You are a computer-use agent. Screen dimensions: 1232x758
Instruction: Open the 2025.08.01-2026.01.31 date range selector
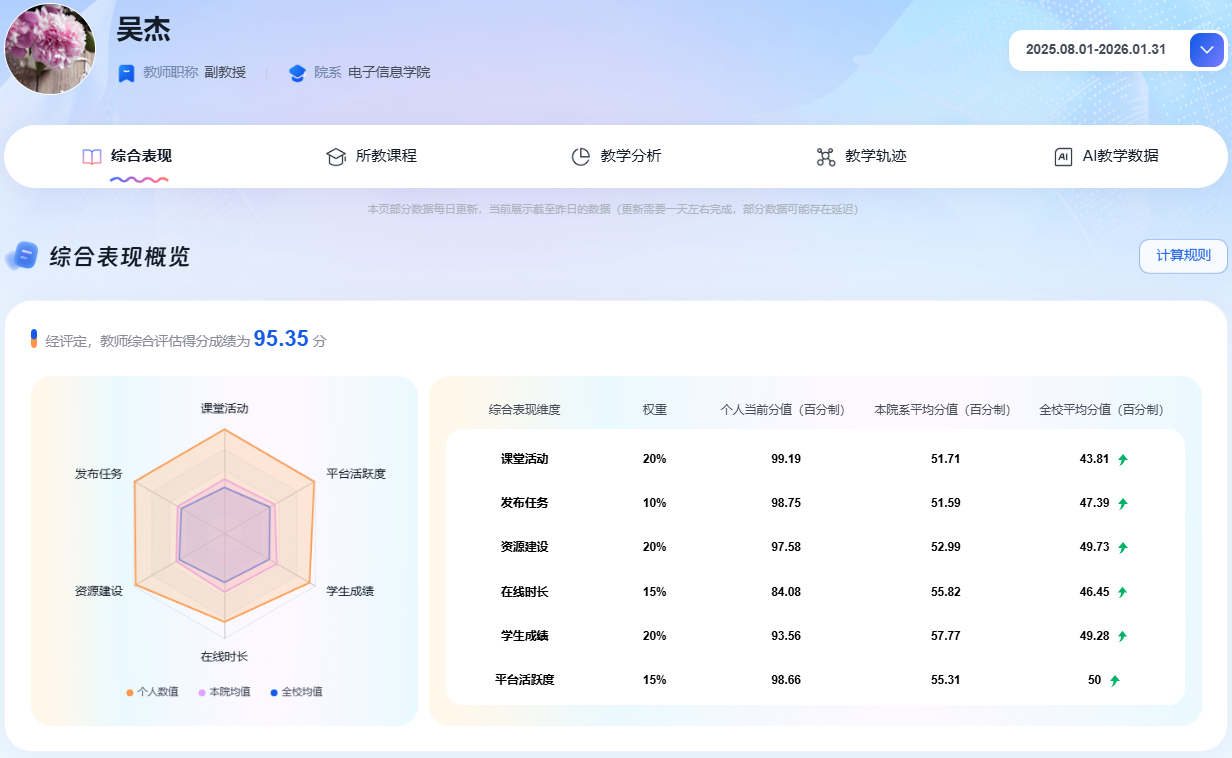1096,50
